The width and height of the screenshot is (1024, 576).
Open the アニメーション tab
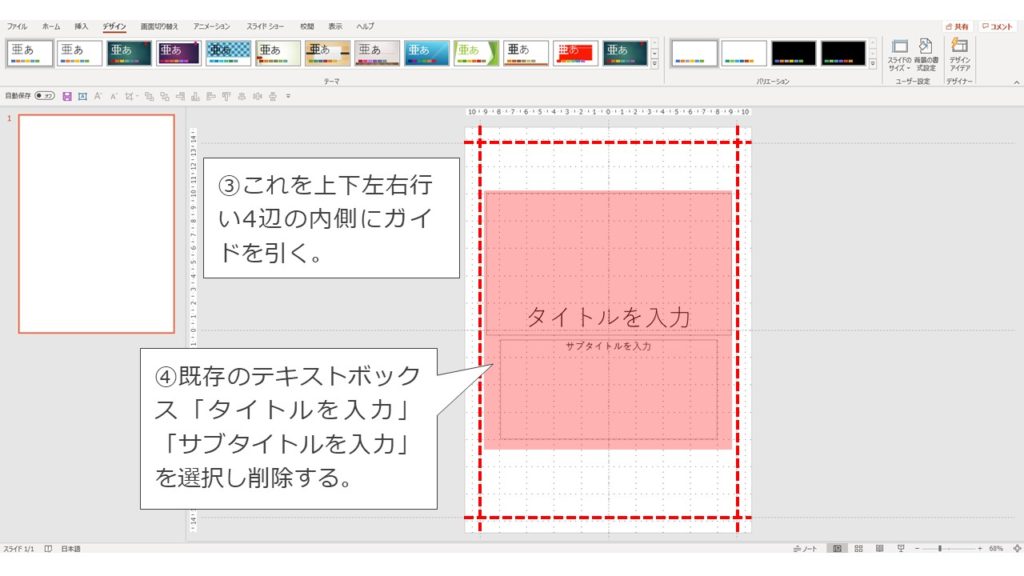[x=212, y=27]
